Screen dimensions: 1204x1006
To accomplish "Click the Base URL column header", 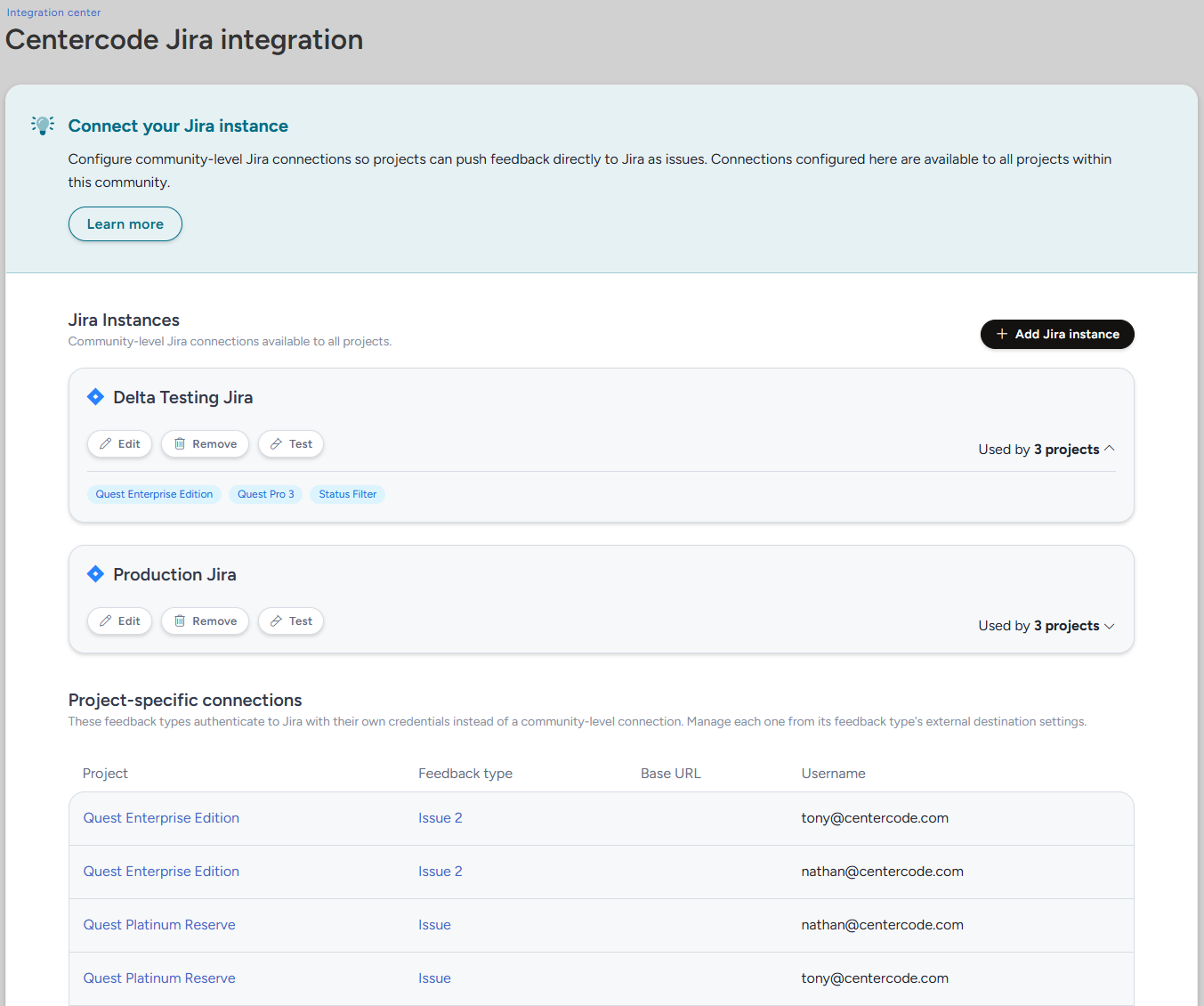I will 671,774.
